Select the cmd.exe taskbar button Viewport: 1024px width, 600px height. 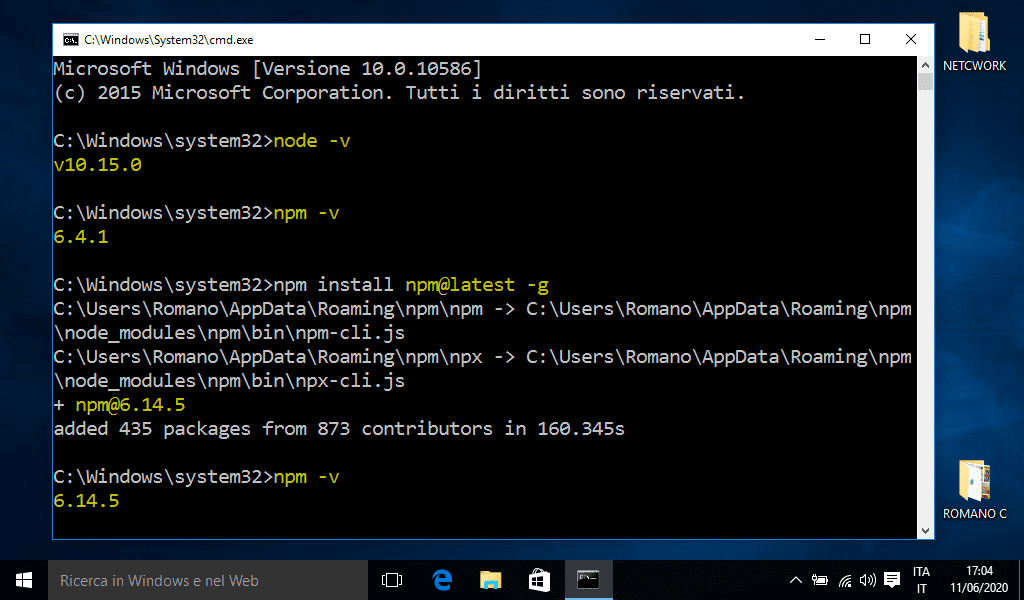click(588, 580)
